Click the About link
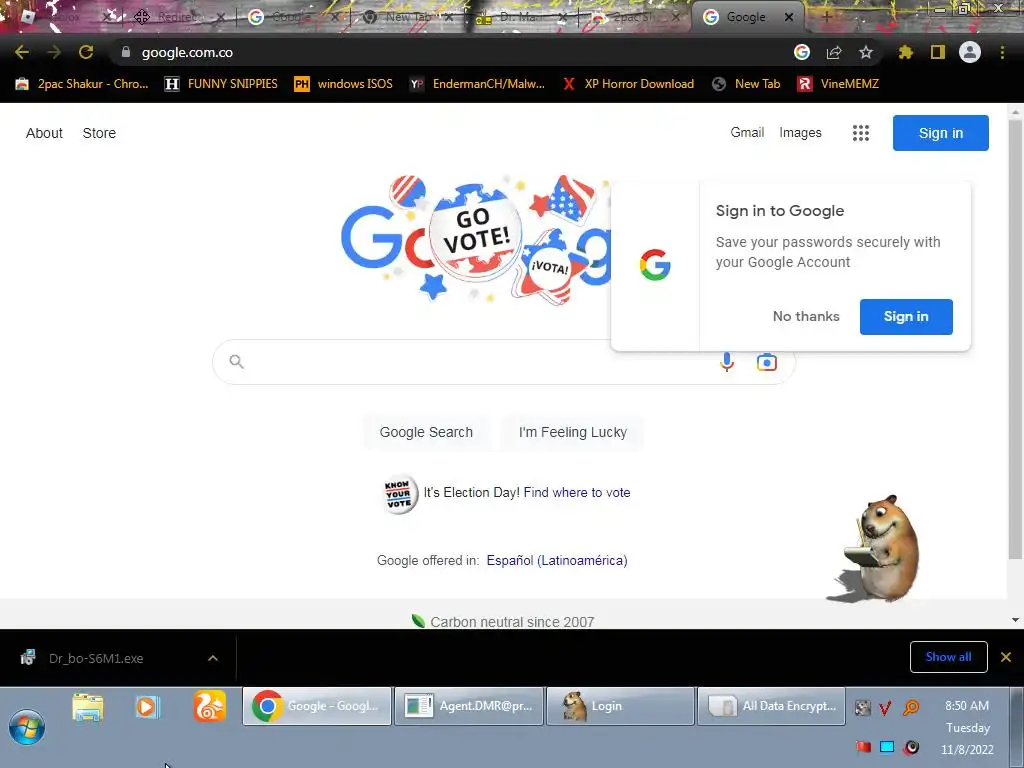This screenshot has height=768, width=1024. (44, 133)
